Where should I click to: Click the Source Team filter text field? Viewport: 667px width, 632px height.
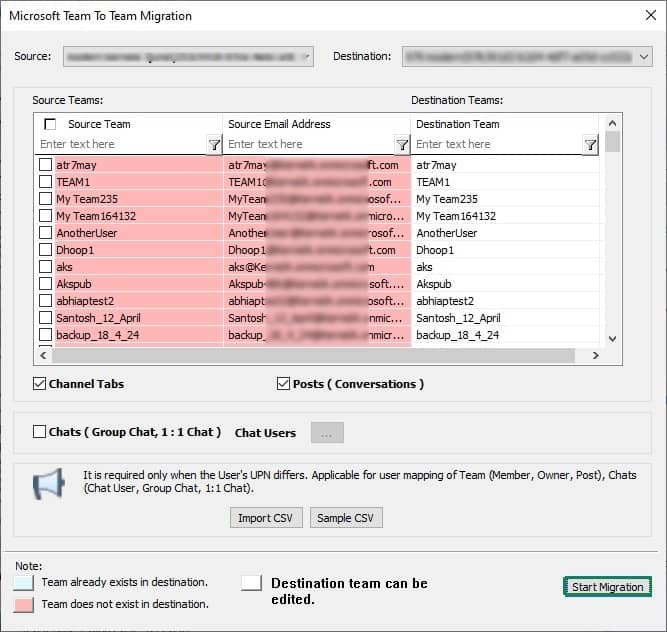[122, 144]
